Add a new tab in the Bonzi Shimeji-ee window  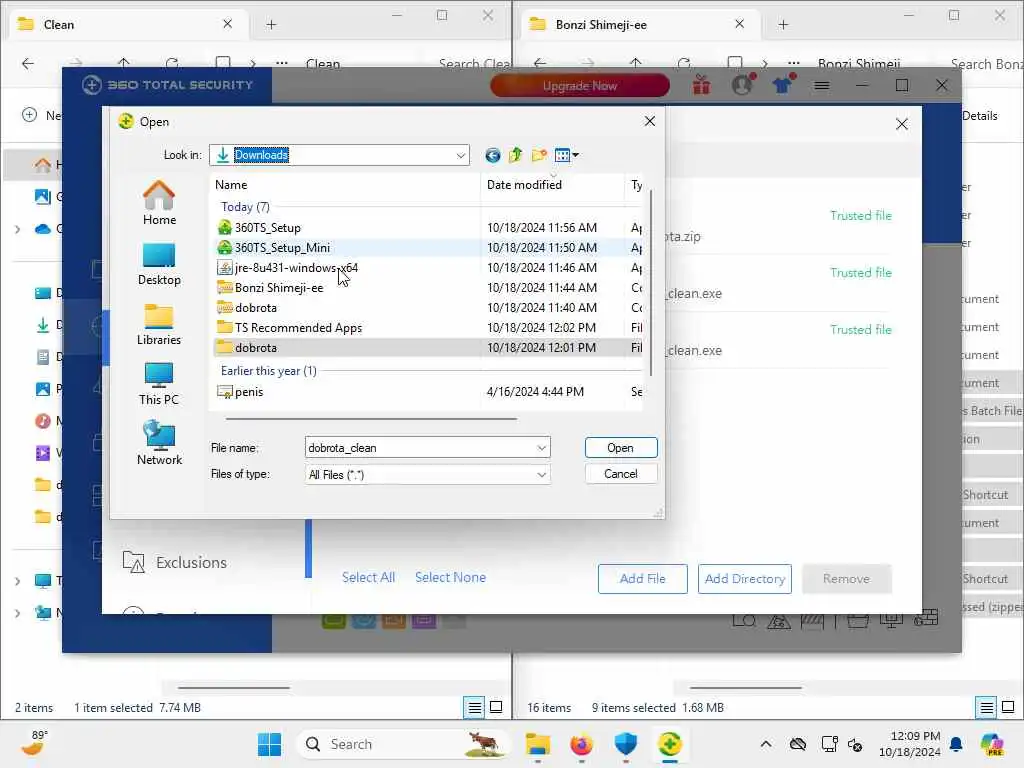(x=783, y=25)
